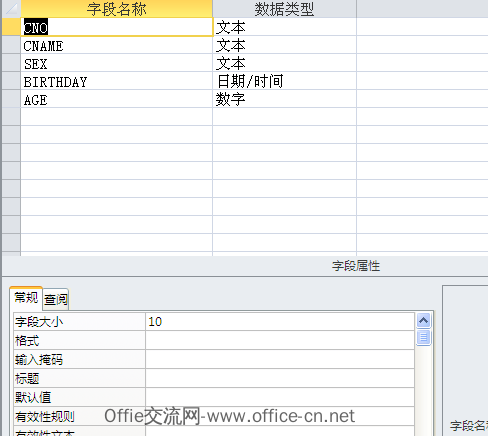Switch to the 查阅 tab

point(56,299)
